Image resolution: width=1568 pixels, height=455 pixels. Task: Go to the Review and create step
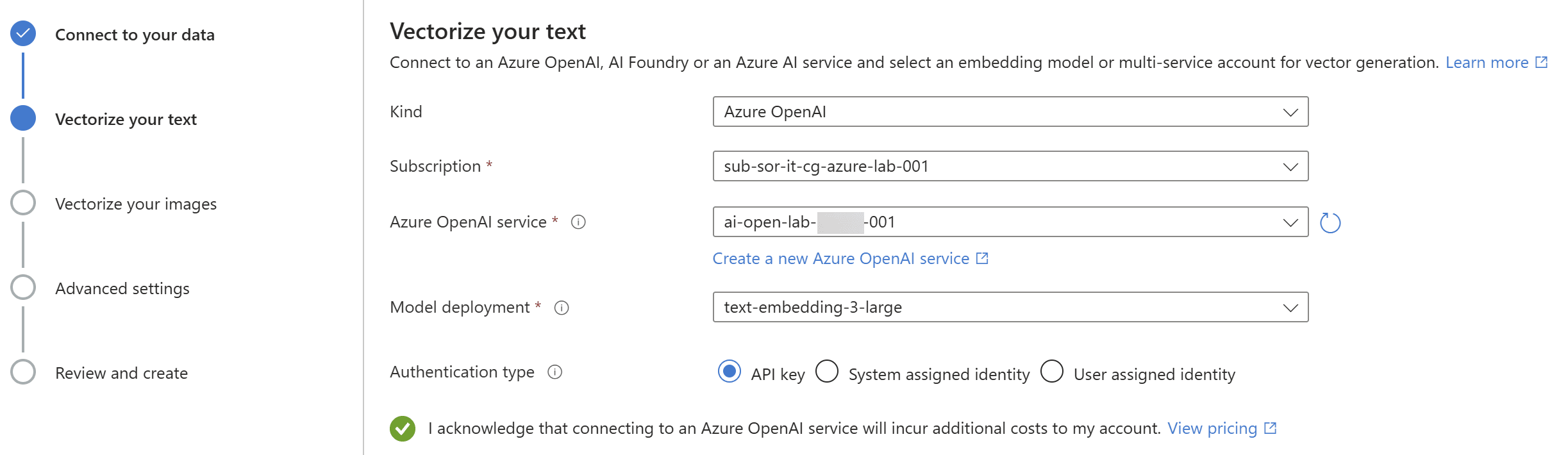121,373
